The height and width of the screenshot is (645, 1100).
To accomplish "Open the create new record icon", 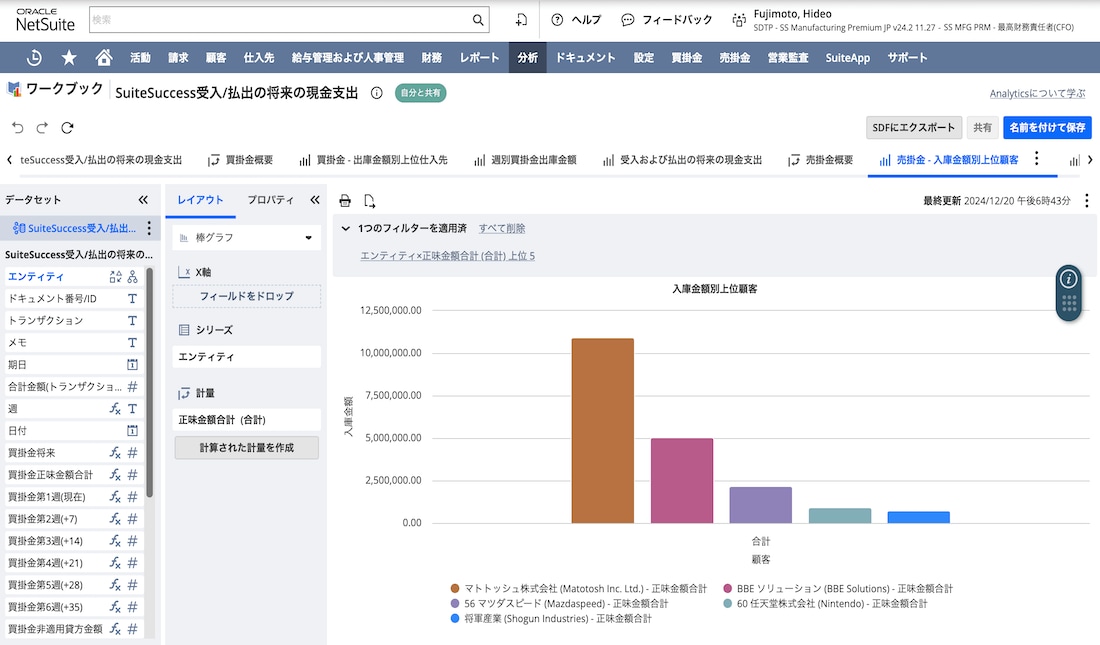I will (x=521, y=20).
